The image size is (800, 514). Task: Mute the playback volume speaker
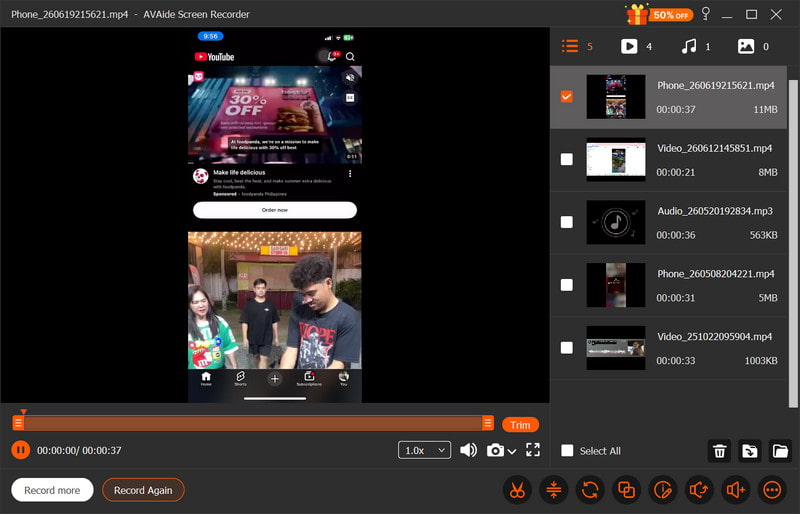coord(468,450)
